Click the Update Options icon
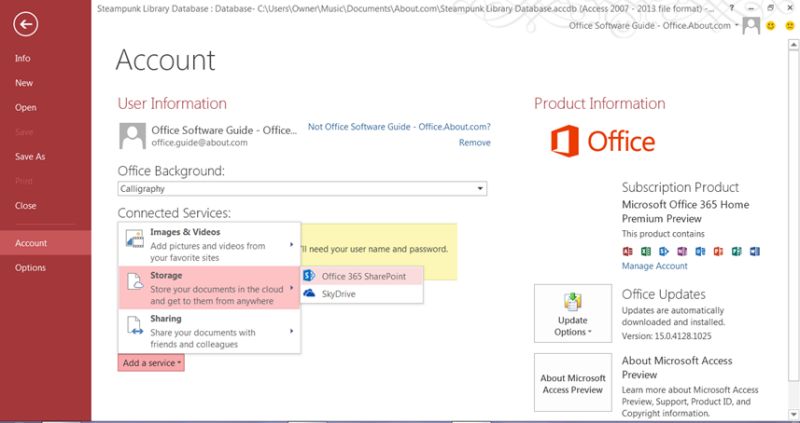 tap(572, 302)
